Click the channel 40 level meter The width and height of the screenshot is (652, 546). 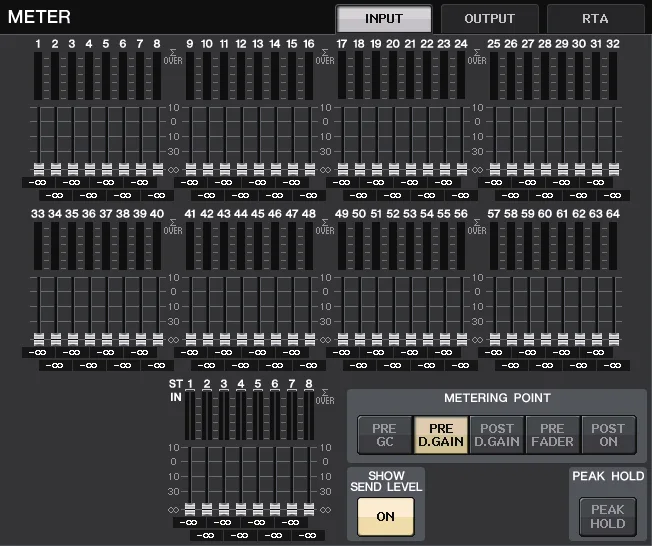[x=157, y=246]
